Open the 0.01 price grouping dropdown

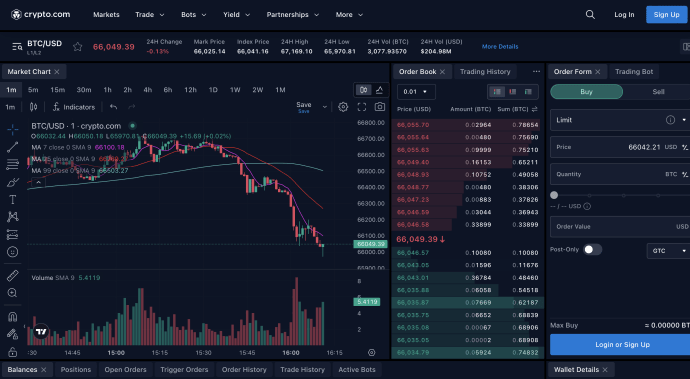pyautogui.click(x=416, y=92)
